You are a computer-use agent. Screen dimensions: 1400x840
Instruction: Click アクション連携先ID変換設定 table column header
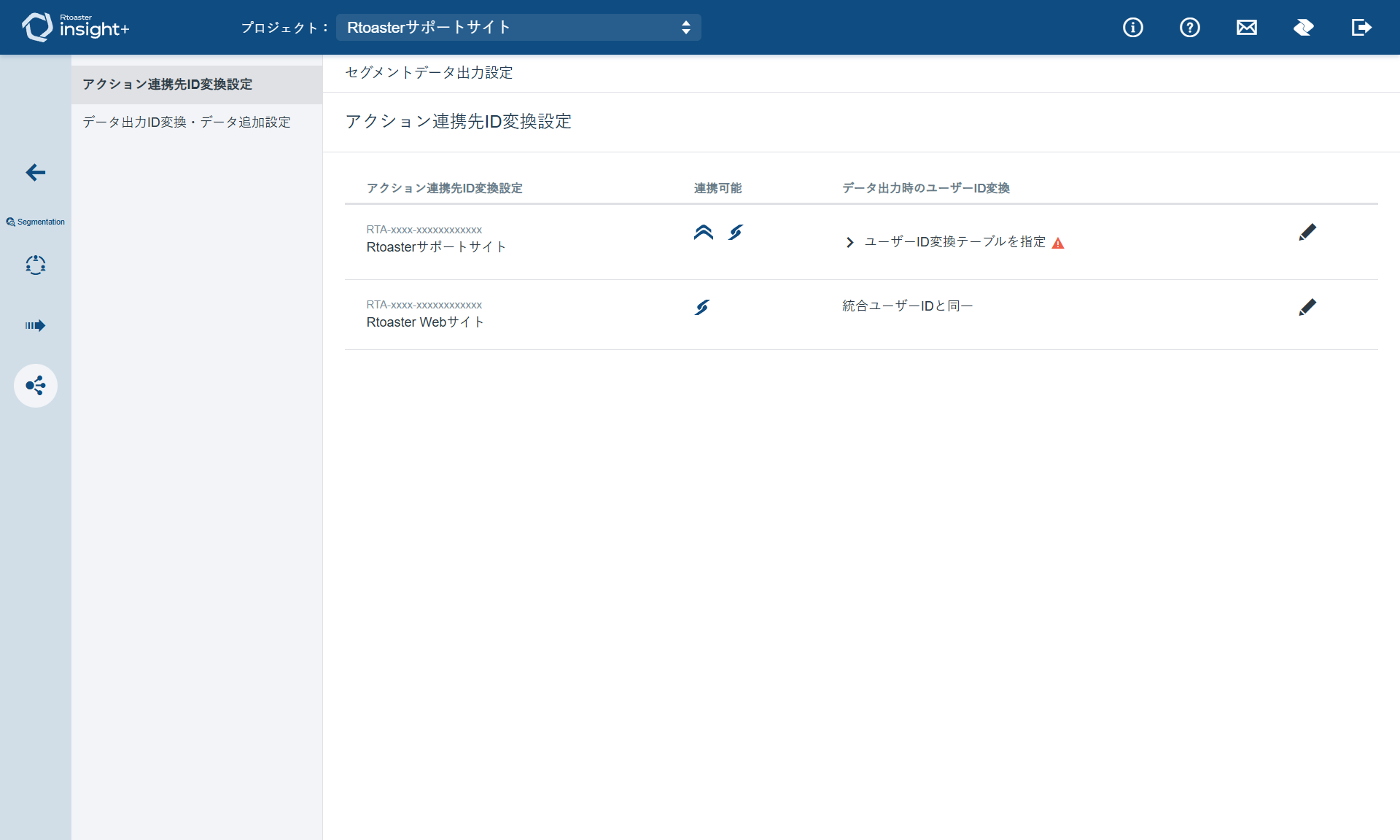pyautogui.click(x=444, y=188)
